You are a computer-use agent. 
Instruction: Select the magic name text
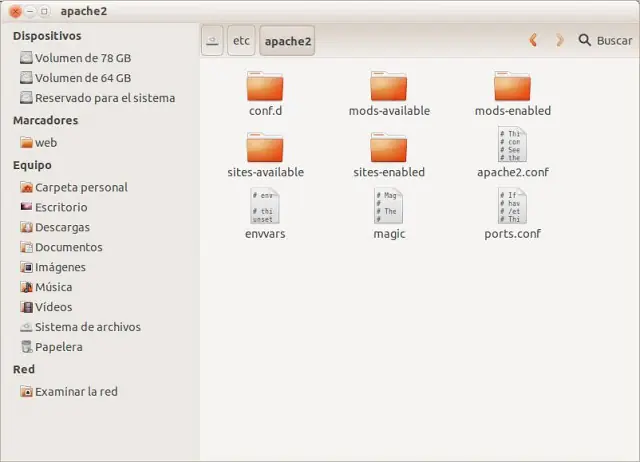[x=389, y=234]
